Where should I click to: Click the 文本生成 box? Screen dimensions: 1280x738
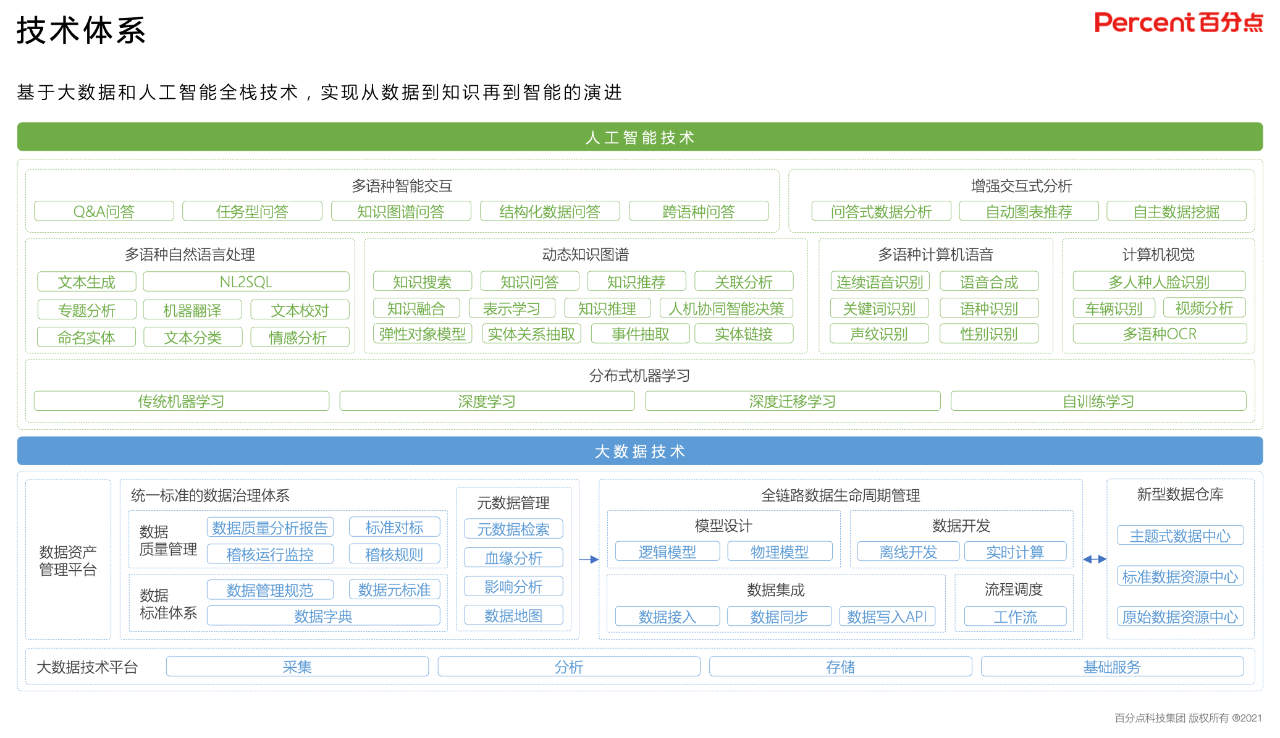point(86,282)
